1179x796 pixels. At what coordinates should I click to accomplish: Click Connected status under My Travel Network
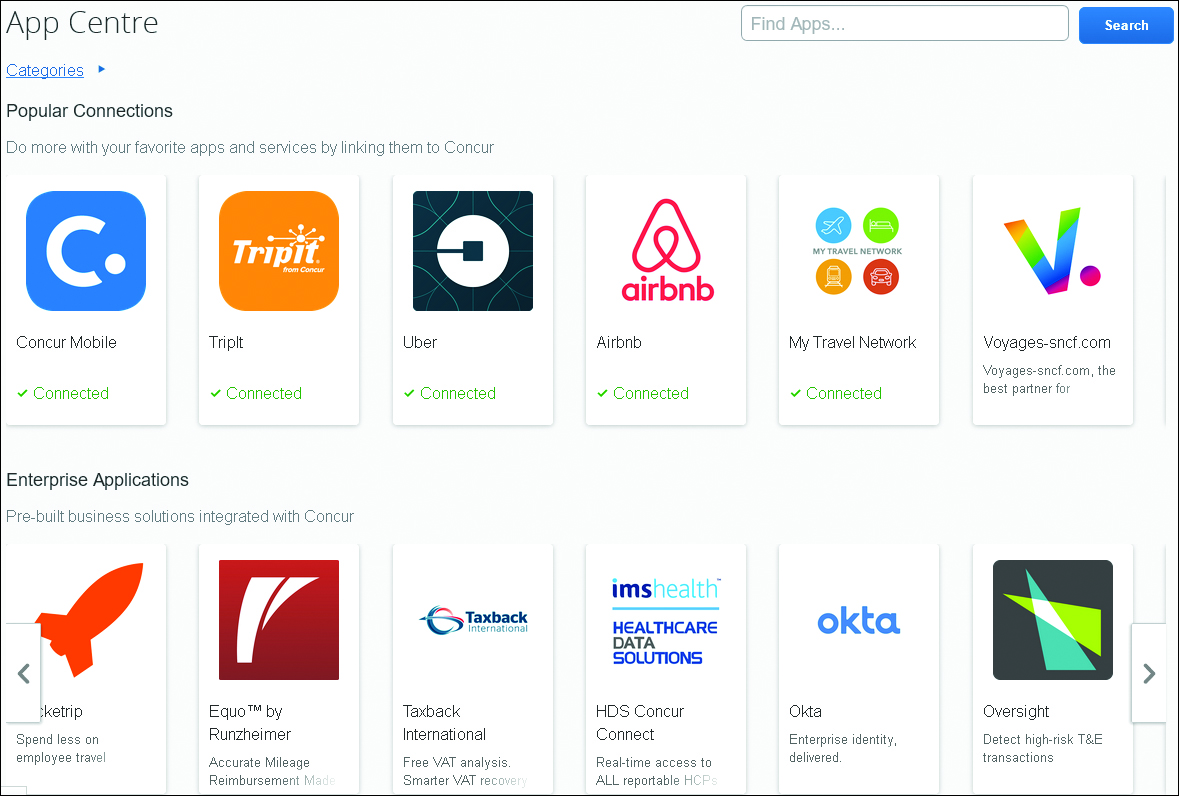836,393
